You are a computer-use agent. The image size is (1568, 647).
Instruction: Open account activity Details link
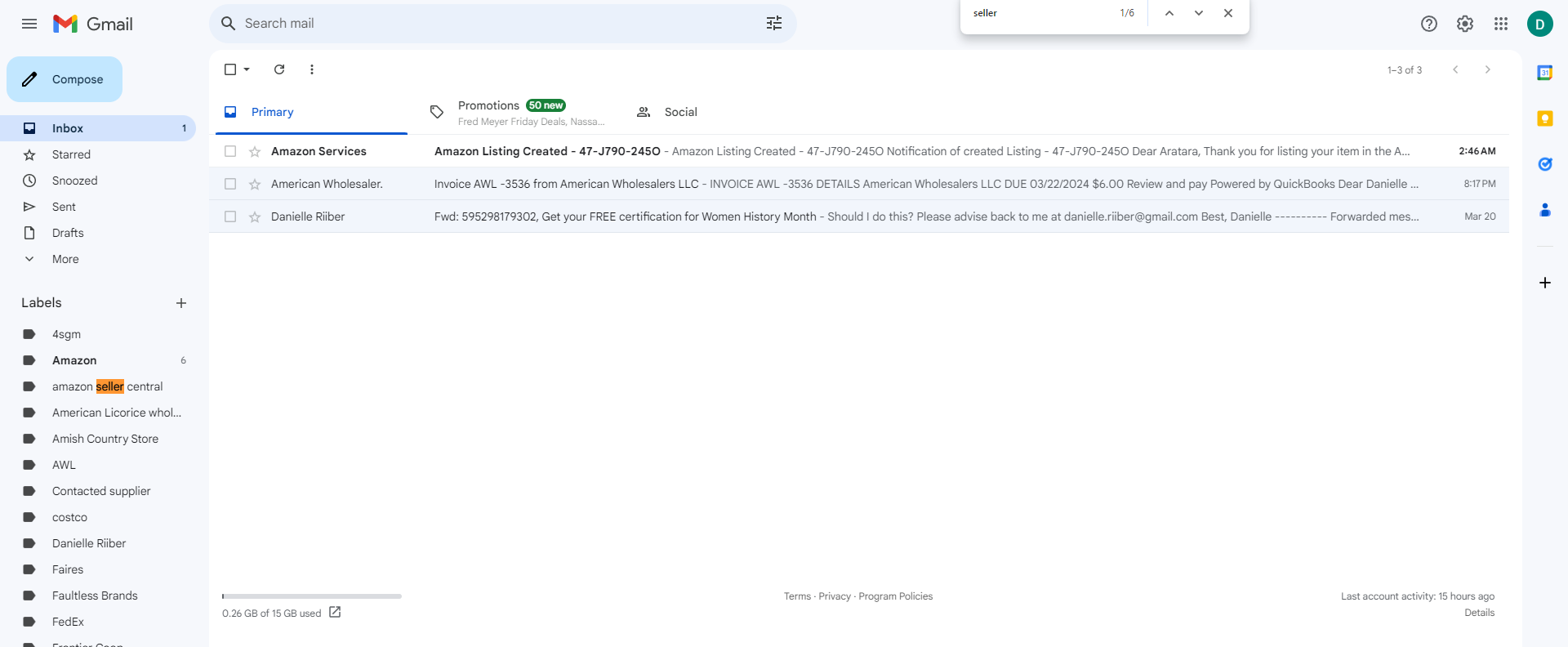point(1479,613)
